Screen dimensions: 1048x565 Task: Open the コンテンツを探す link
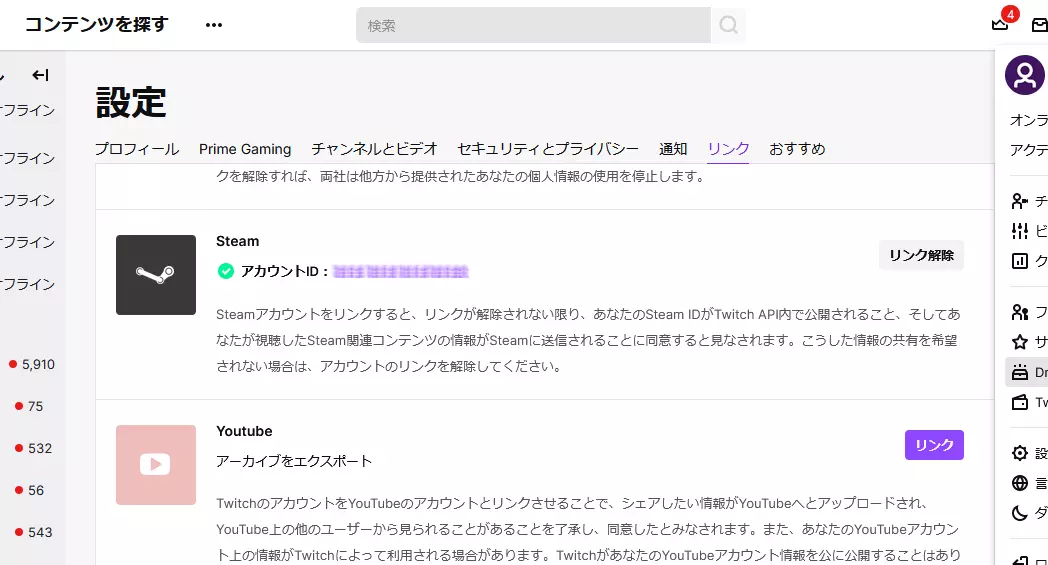[97, 25]
